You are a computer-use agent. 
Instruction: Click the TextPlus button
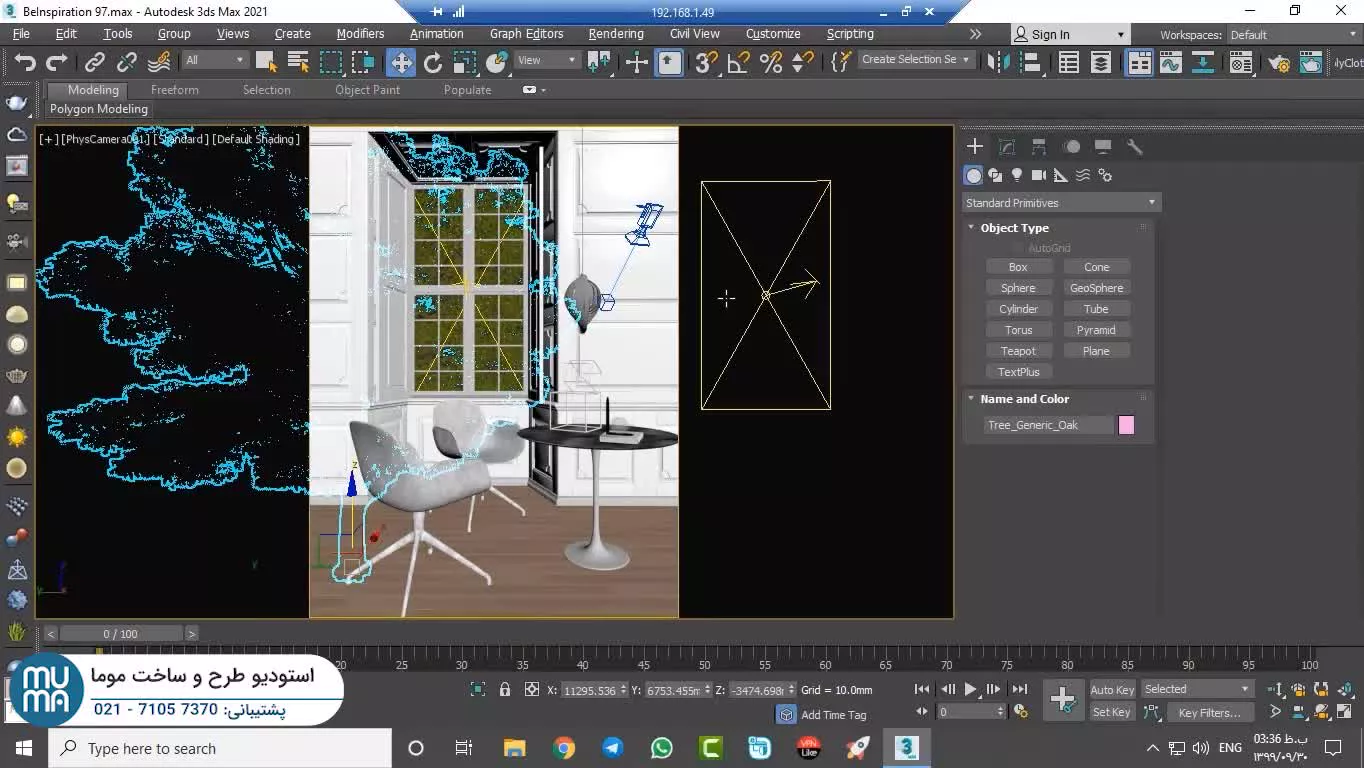click(x=1018, y=372)
